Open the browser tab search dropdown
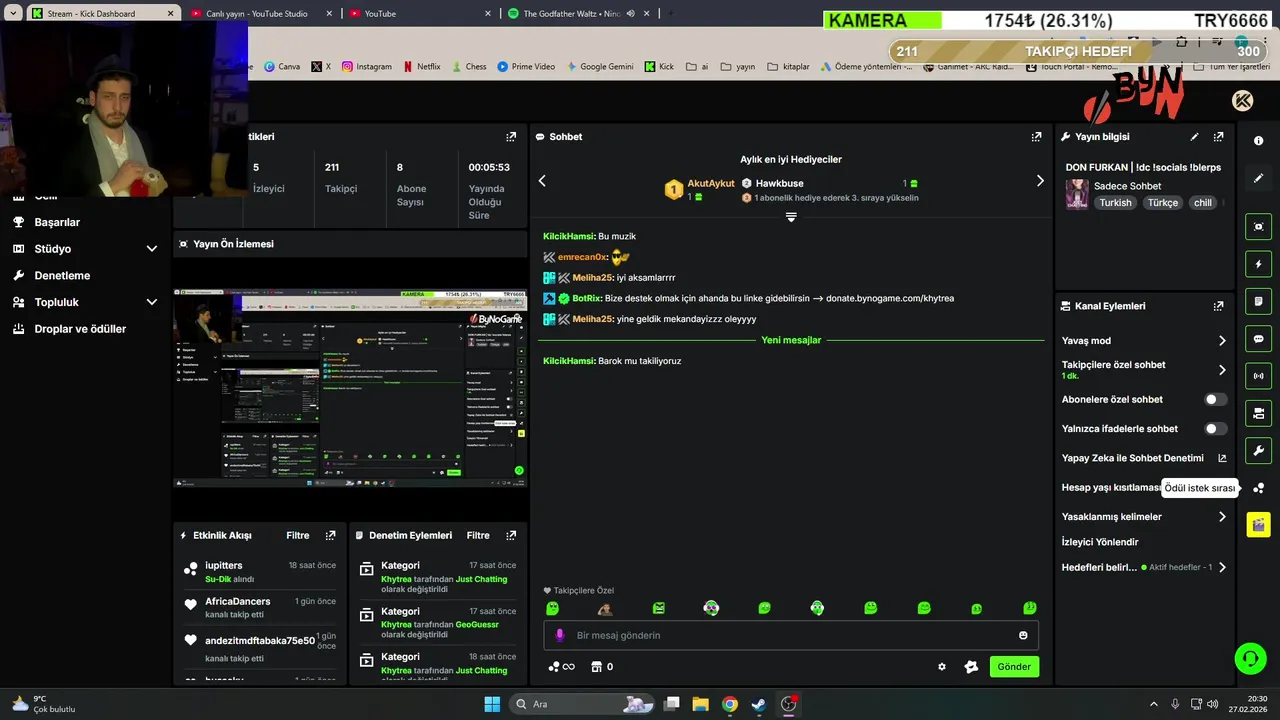This screenshot has height=720, width=1280. tap(13, 14)
